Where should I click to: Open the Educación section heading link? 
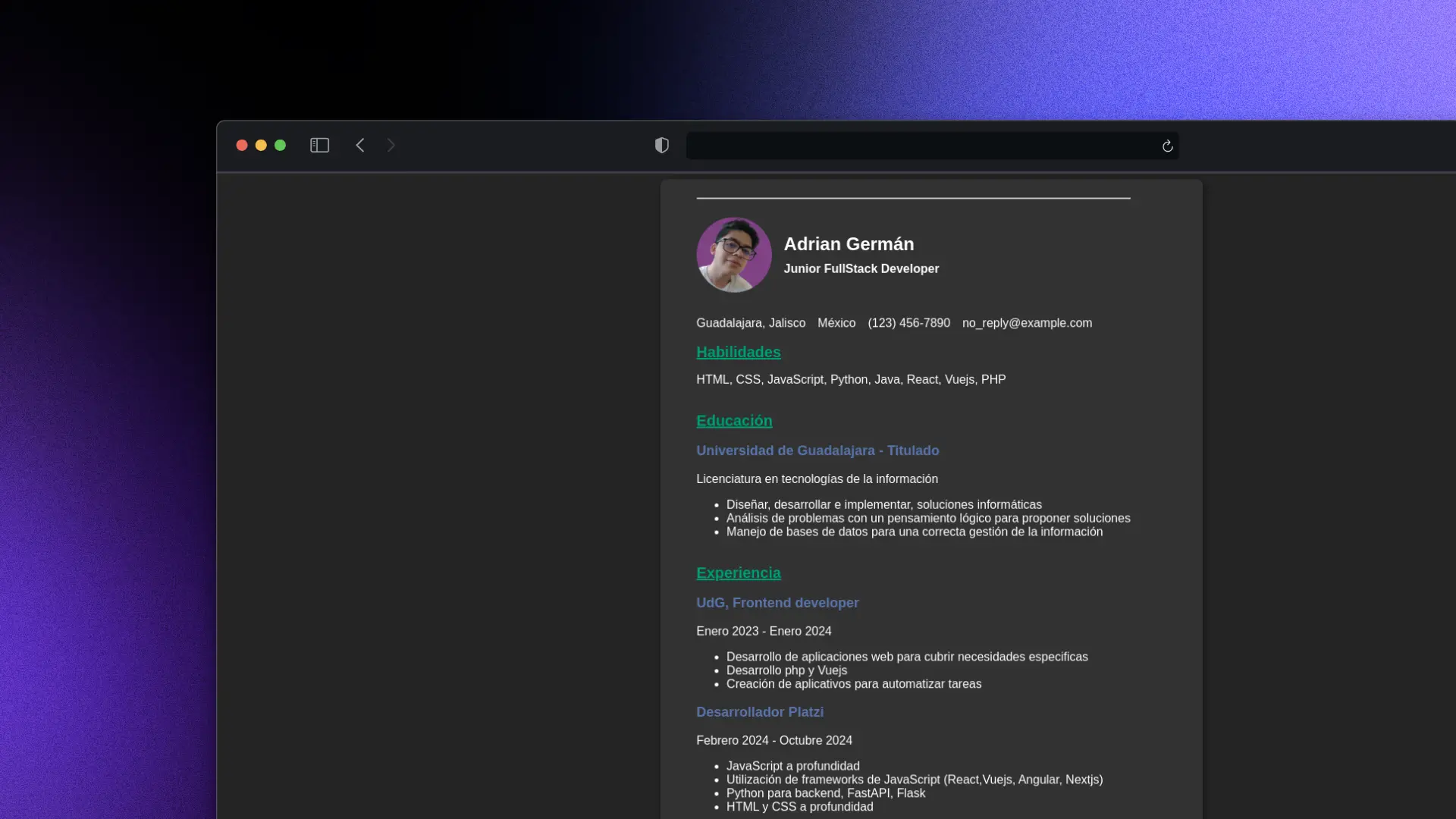(734, 421)
